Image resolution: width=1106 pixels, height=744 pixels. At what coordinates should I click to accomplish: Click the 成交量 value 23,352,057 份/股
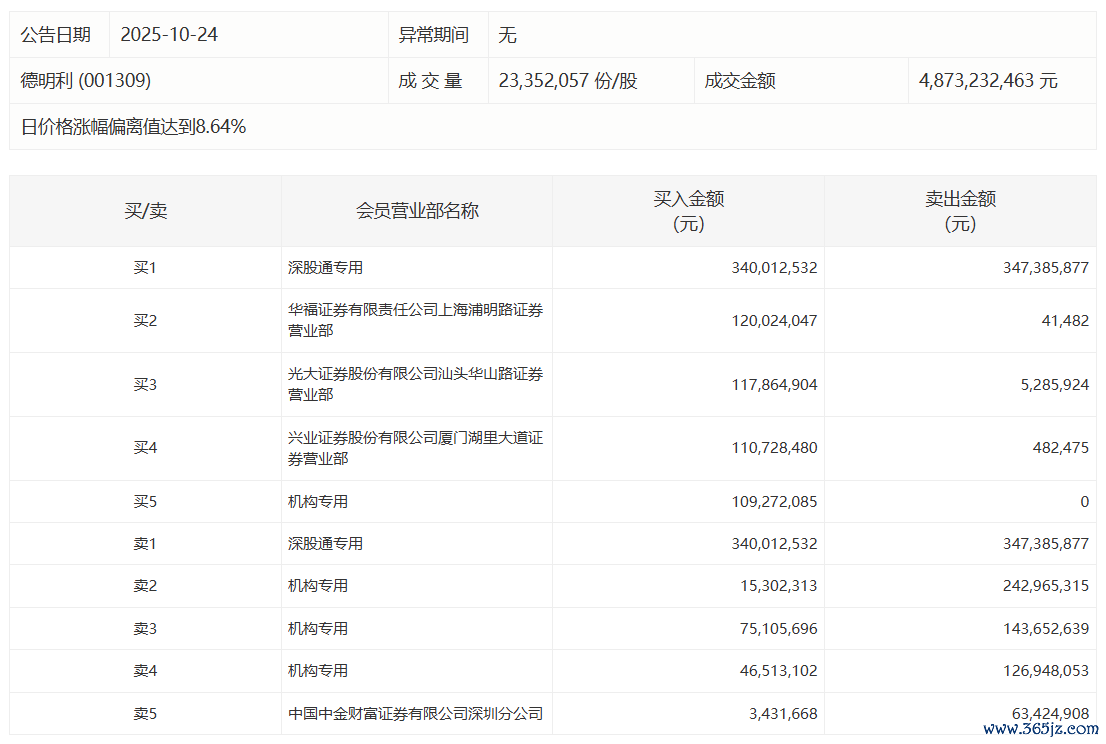point(567,81)
